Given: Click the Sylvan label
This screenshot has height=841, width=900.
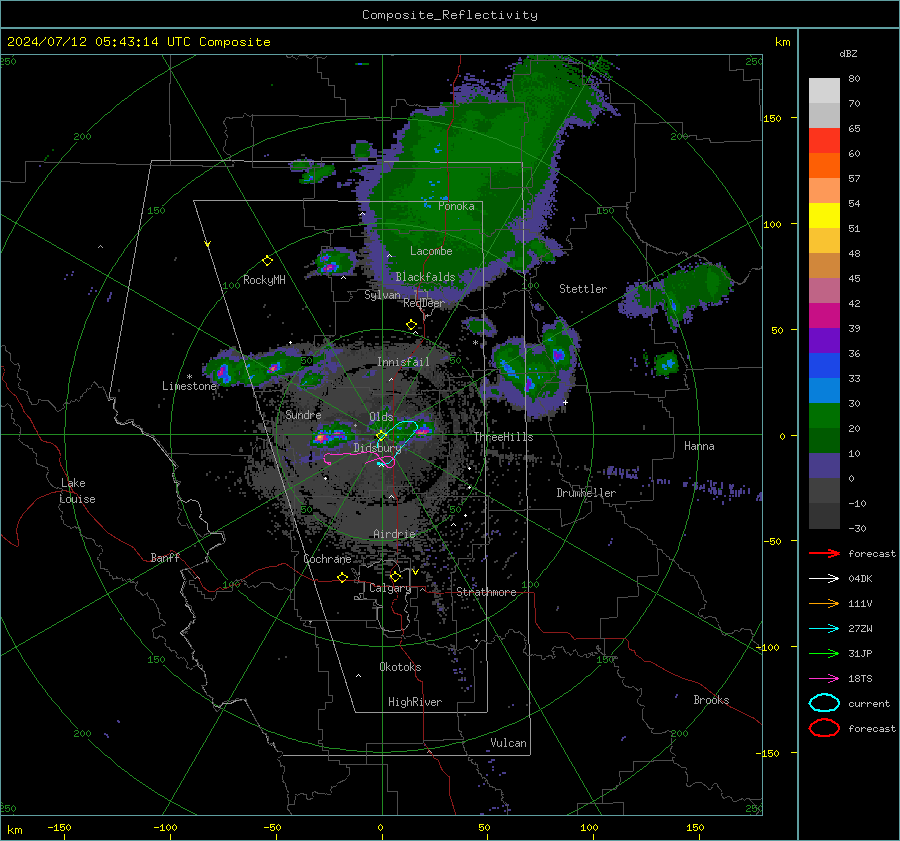Looking at the screenshot, I should coord(382,295).
